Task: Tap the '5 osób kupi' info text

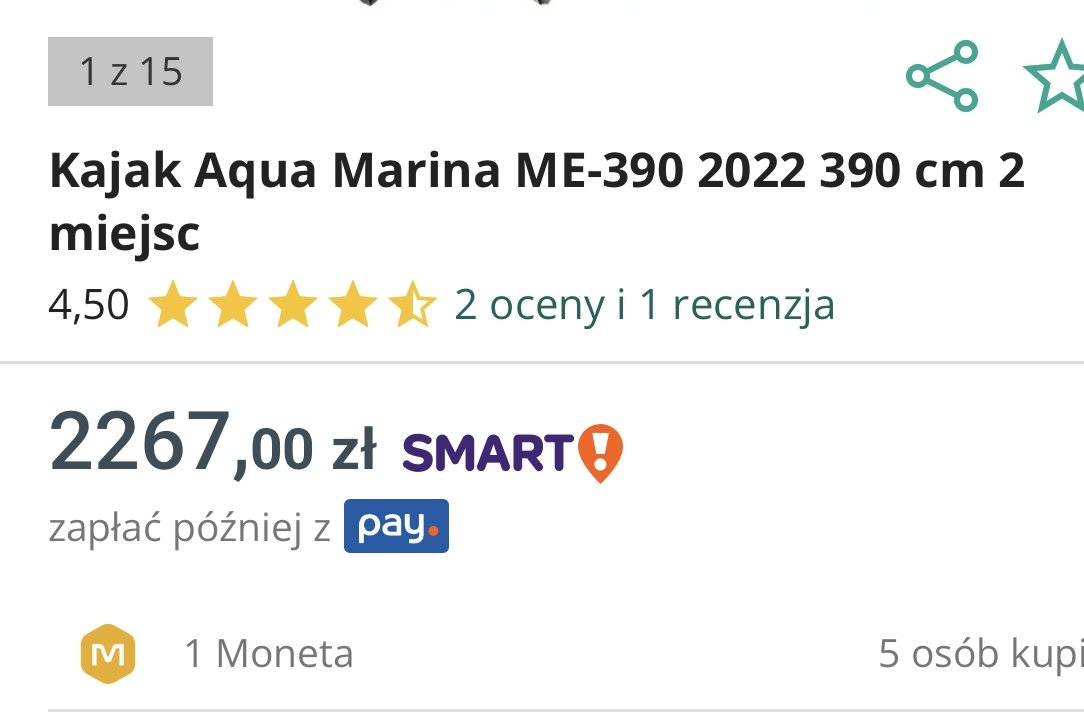Action: [x=981, y=653]
